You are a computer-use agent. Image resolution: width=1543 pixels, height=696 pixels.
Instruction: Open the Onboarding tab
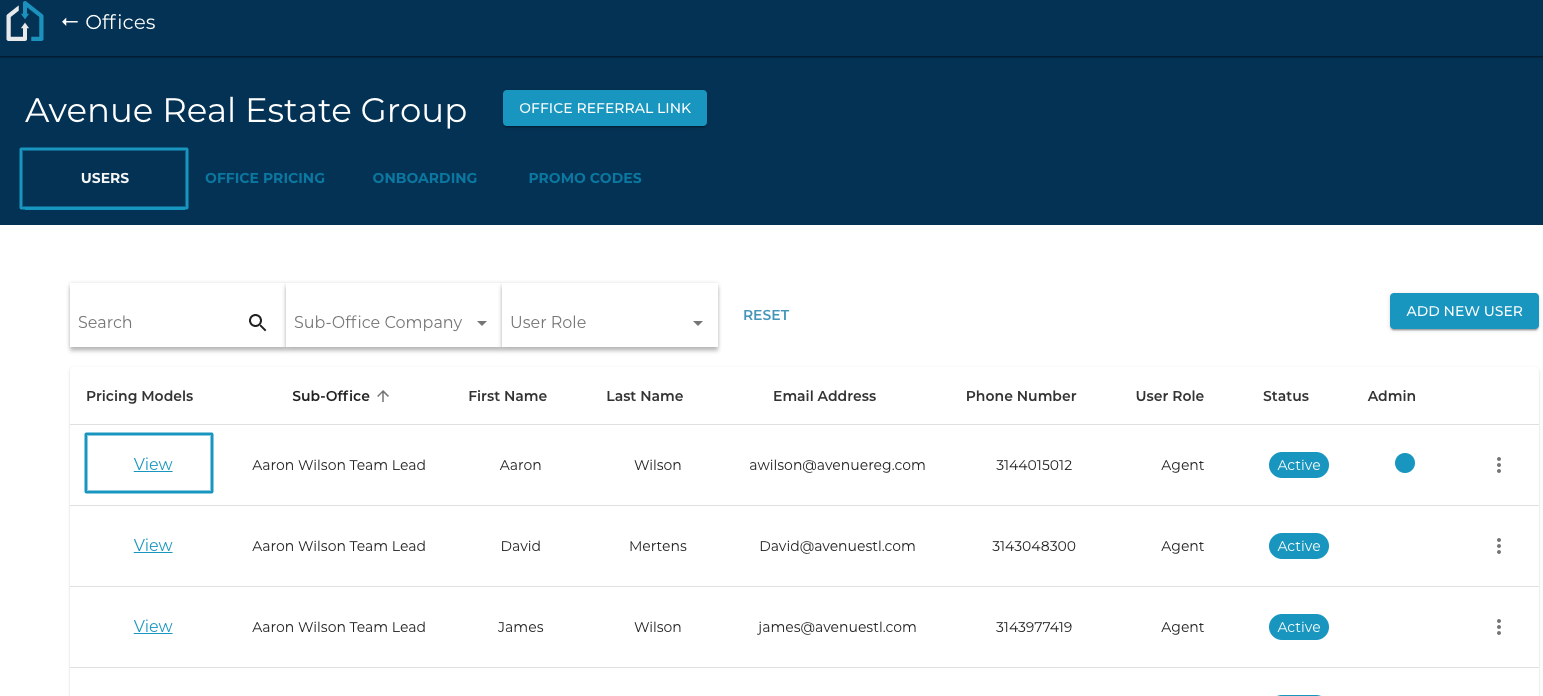425,178
